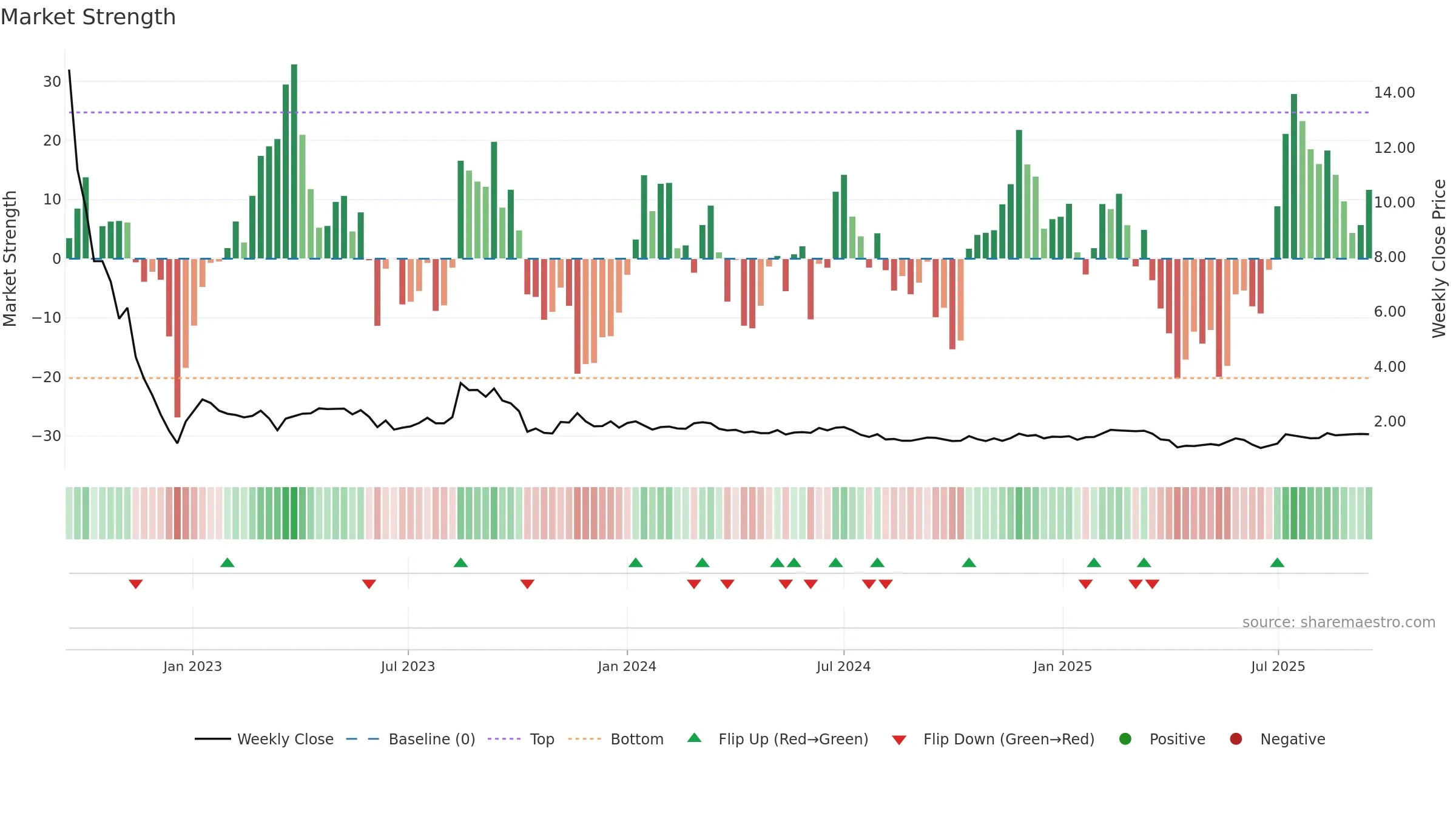The width and height of the screenshot is (1456, 819).
Task: Click the Jul 2025 x-axis label
Action: (1278, 667)
